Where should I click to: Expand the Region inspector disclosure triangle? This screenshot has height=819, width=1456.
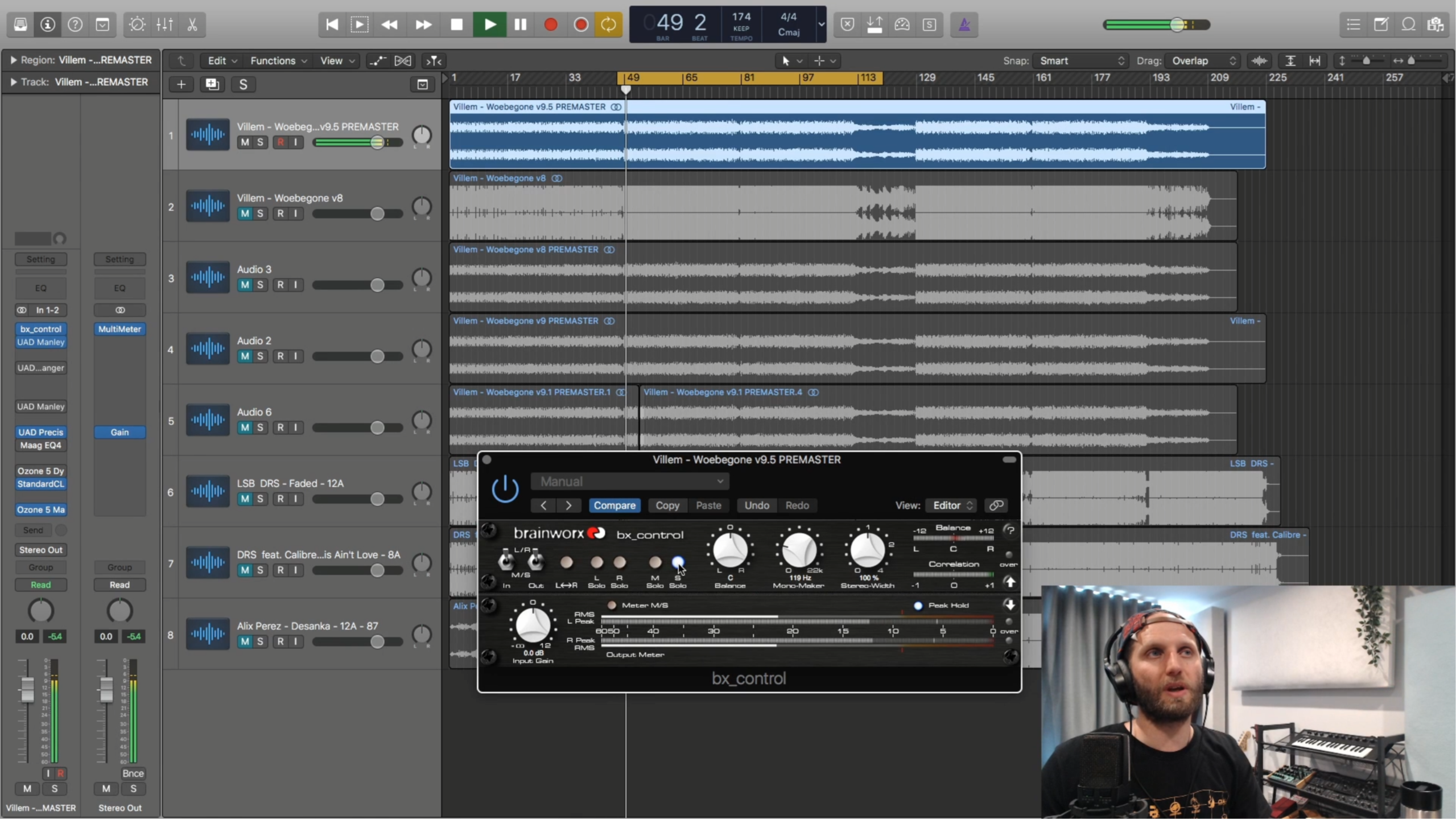tap(13, 60)
